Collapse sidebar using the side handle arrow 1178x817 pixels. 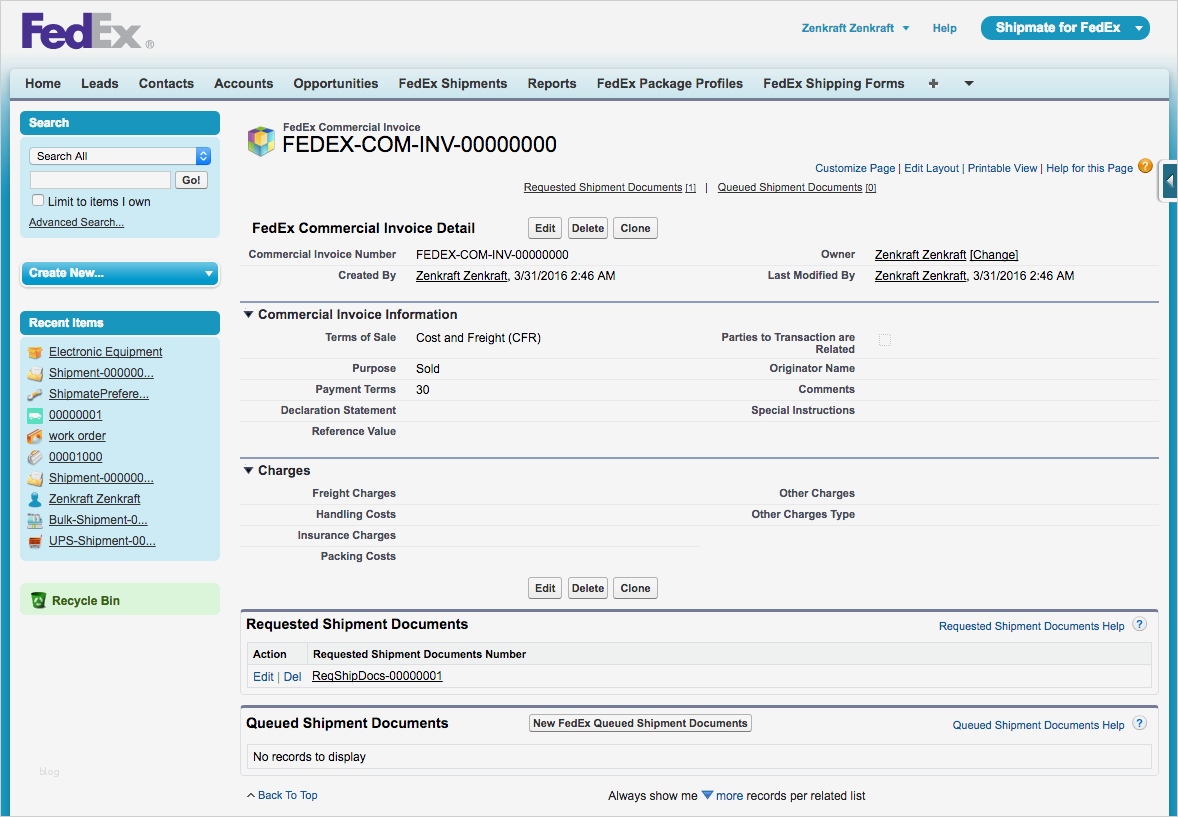1169,181
